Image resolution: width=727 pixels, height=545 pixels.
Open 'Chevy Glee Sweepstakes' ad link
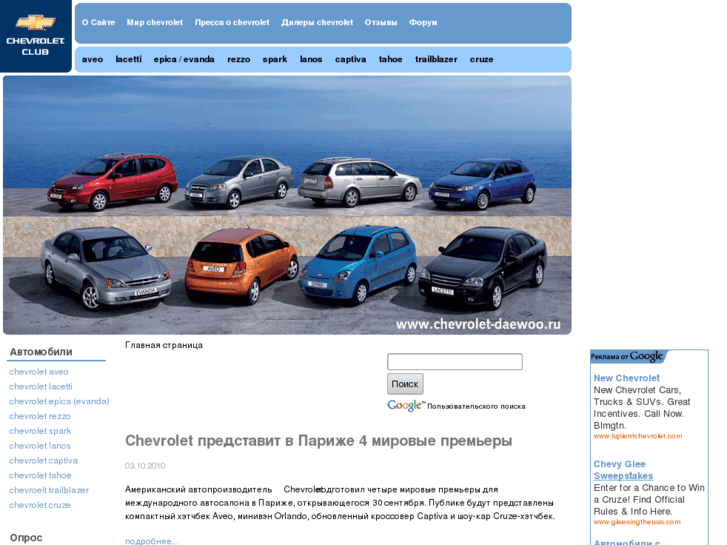pos(623,470)
